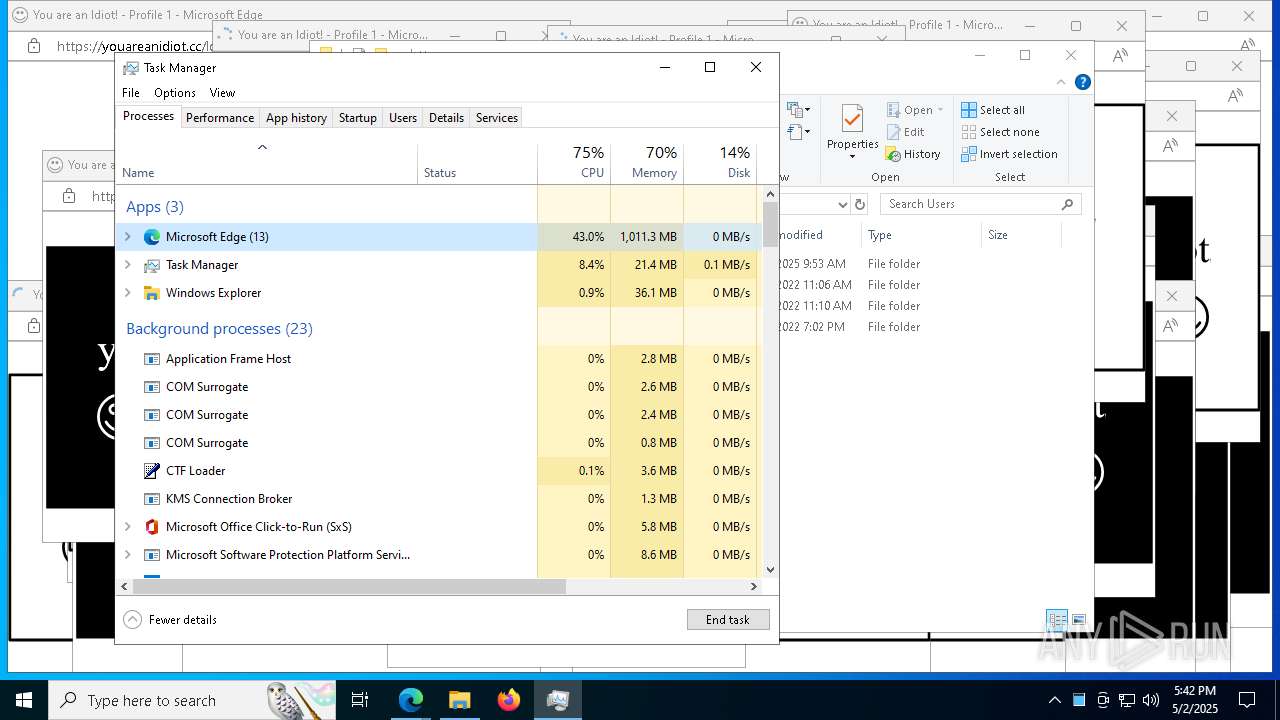Click the End task button
The height and width of the screenshot is (720, 1280).
(x=728, y=620)
